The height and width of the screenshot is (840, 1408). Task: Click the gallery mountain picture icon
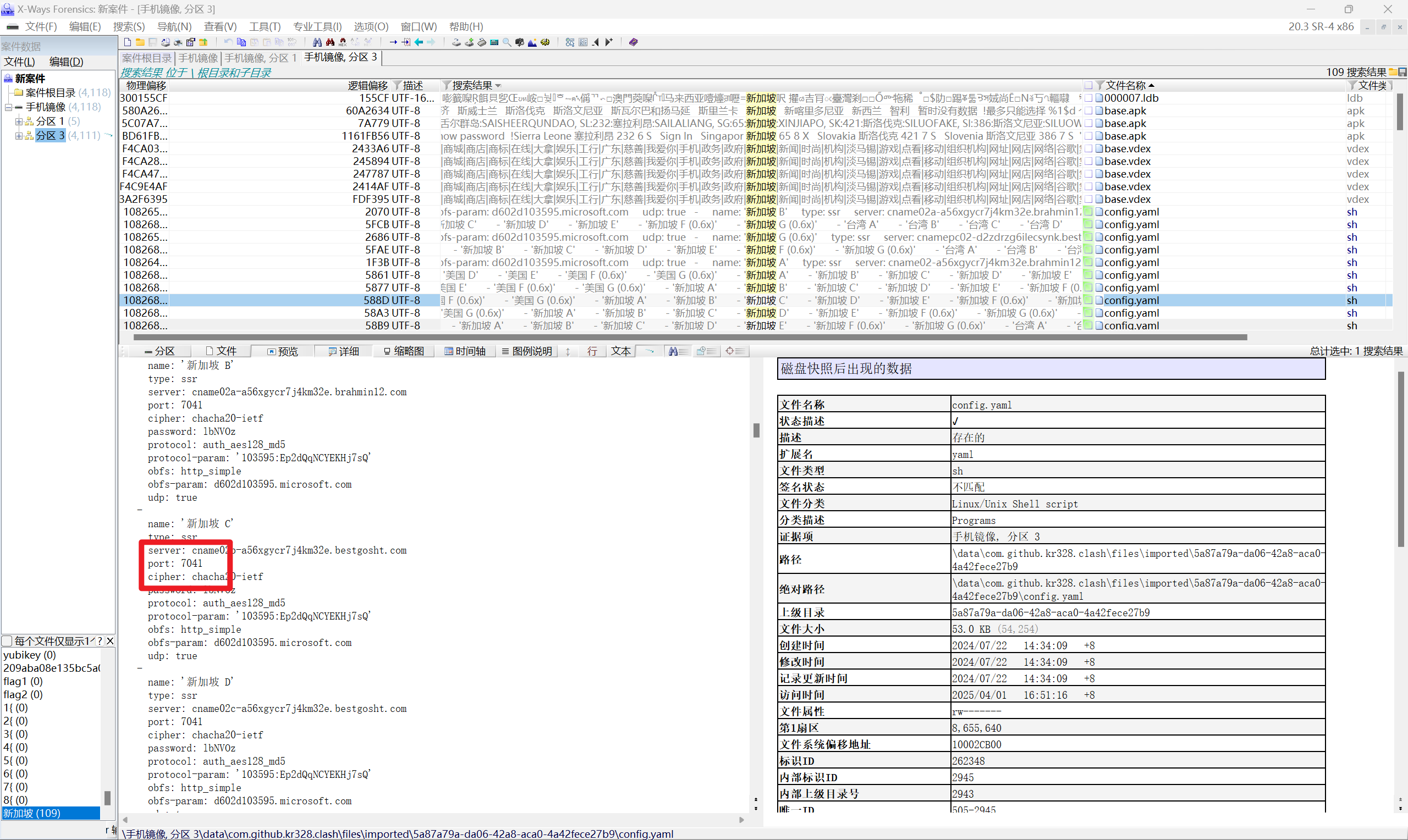(532, 42)
